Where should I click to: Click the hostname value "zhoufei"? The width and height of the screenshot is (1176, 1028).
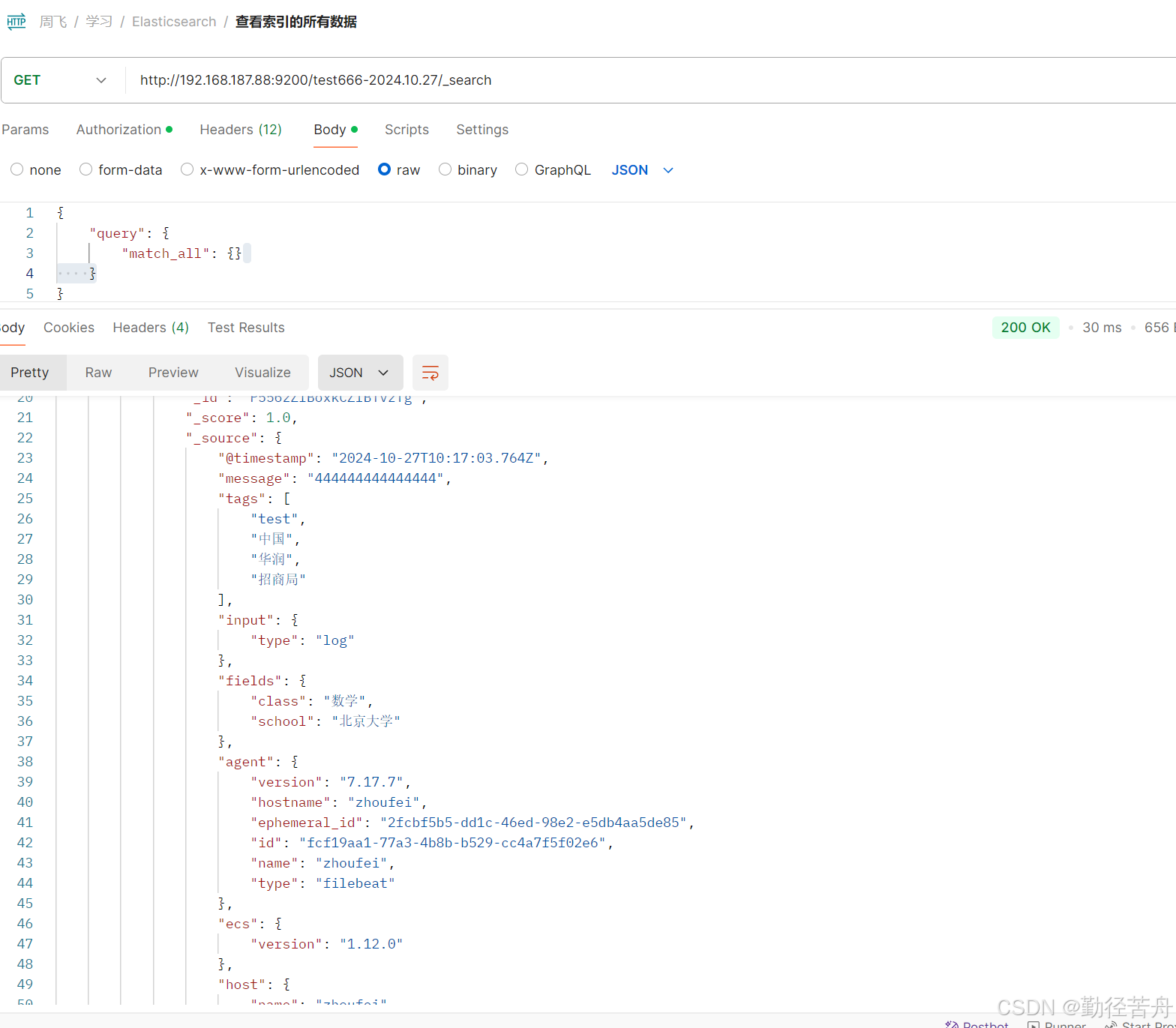383,802
